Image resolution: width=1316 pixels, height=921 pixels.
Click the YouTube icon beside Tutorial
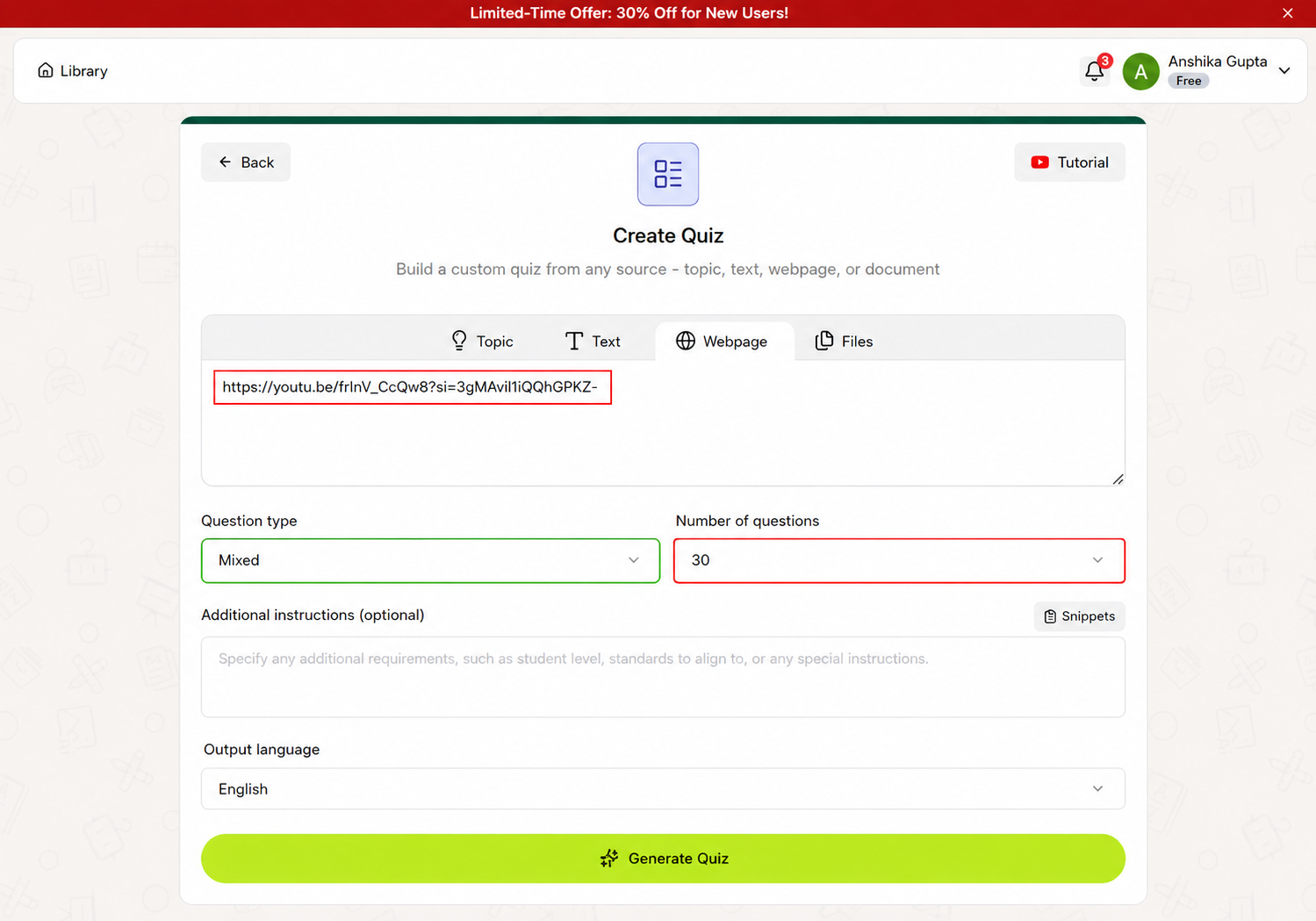(1039, 162)
